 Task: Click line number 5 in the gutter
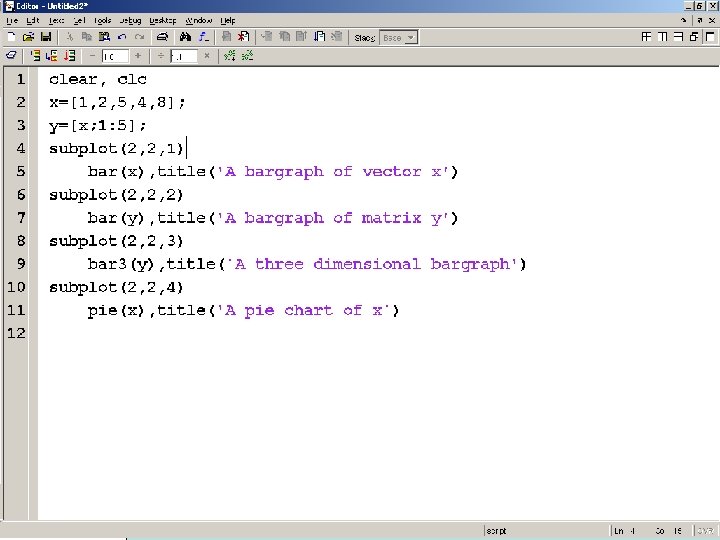[21, 171]
